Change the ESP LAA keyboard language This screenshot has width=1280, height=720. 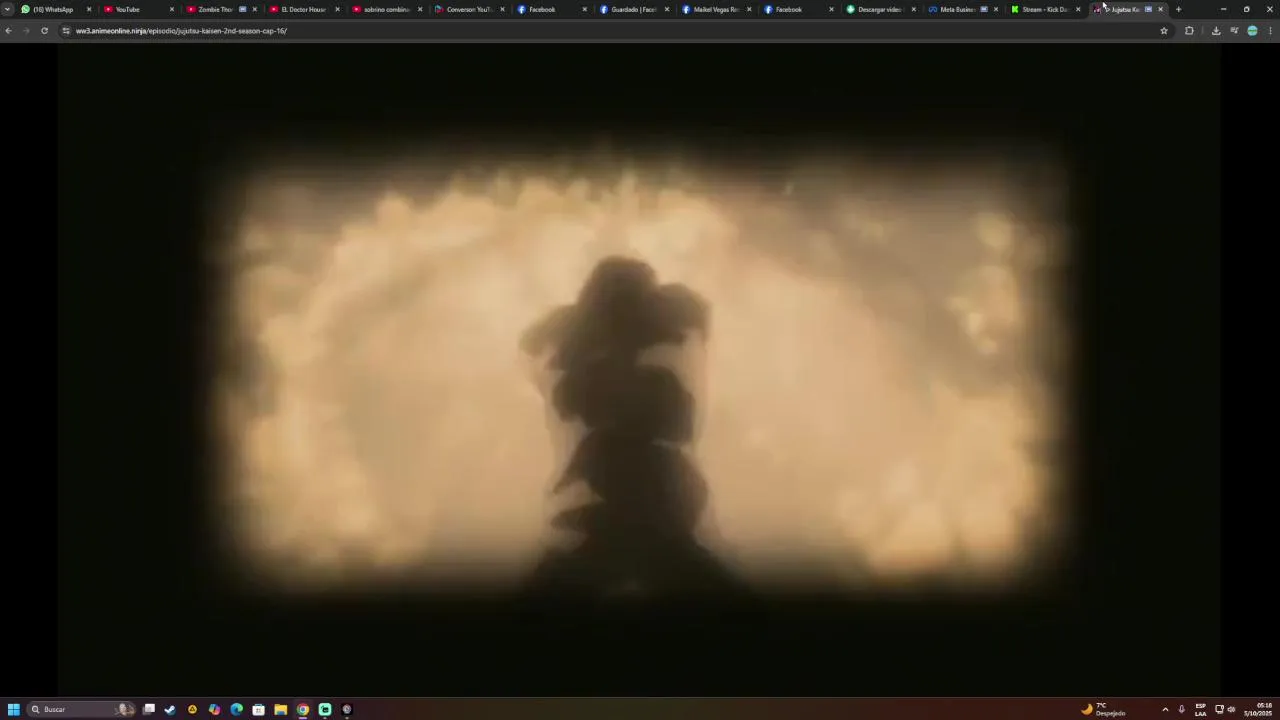click(1200, 709)
